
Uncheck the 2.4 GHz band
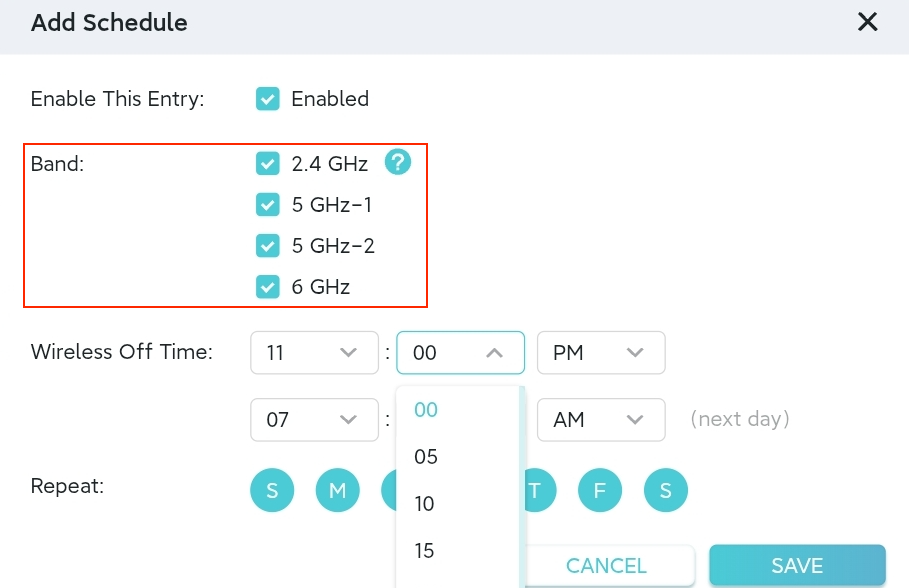[267, 162]
